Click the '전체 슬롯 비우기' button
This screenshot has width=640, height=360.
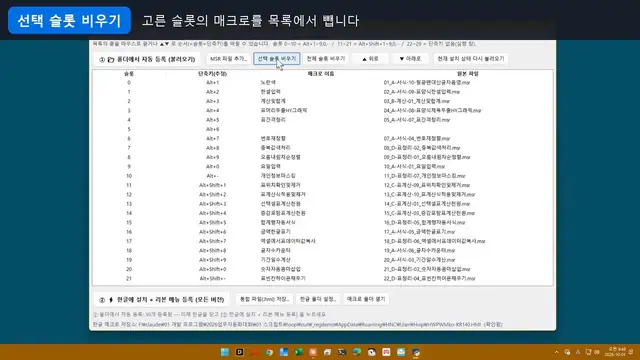click(x=326, y=59)
